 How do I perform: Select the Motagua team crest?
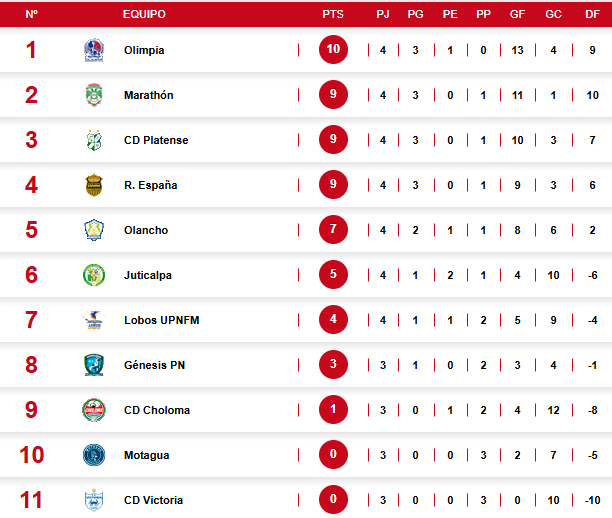pos(93,455)
